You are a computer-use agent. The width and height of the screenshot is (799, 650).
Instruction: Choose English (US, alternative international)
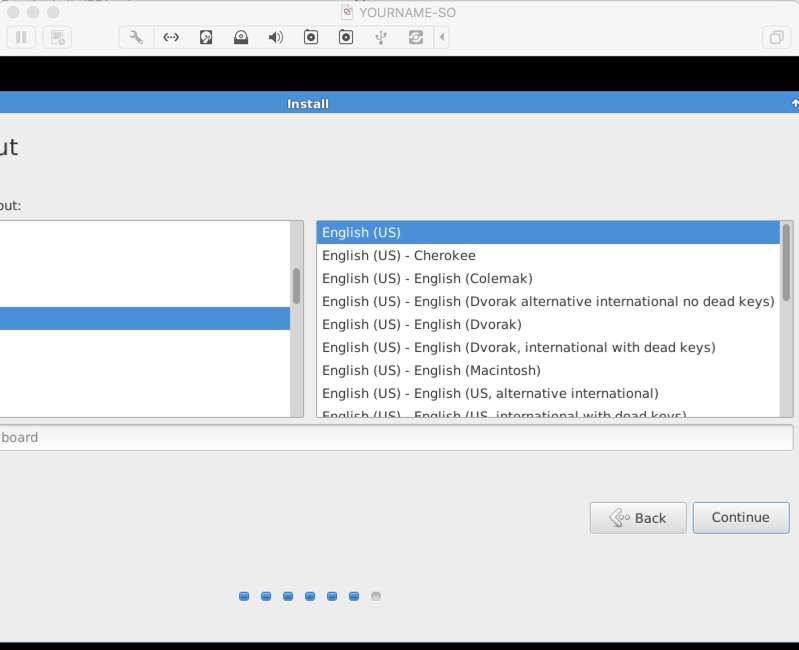[x=548, y=393]
